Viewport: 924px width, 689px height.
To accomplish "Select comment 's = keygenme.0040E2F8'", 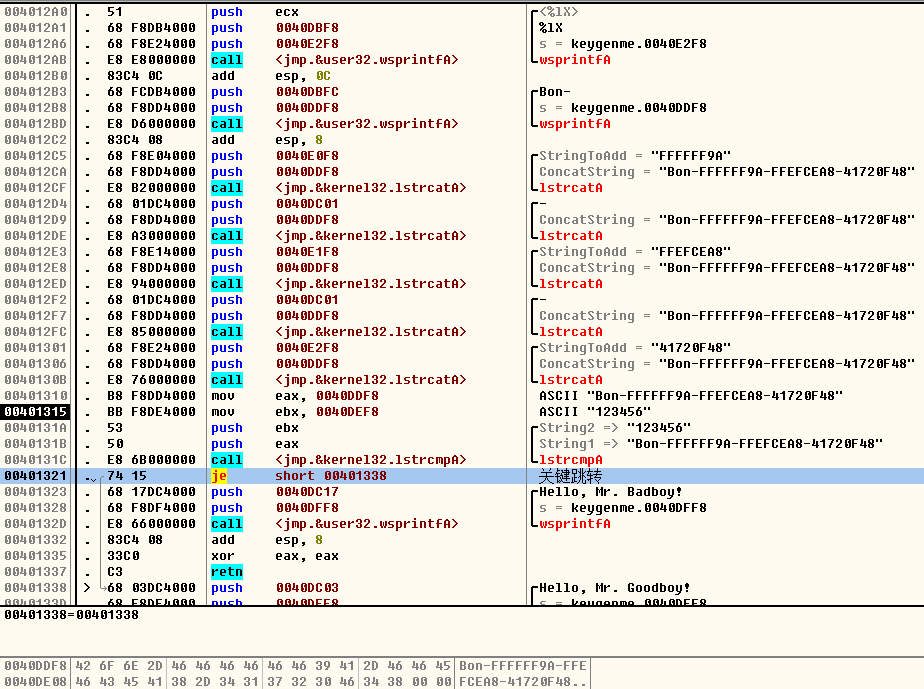I will 623,44.
